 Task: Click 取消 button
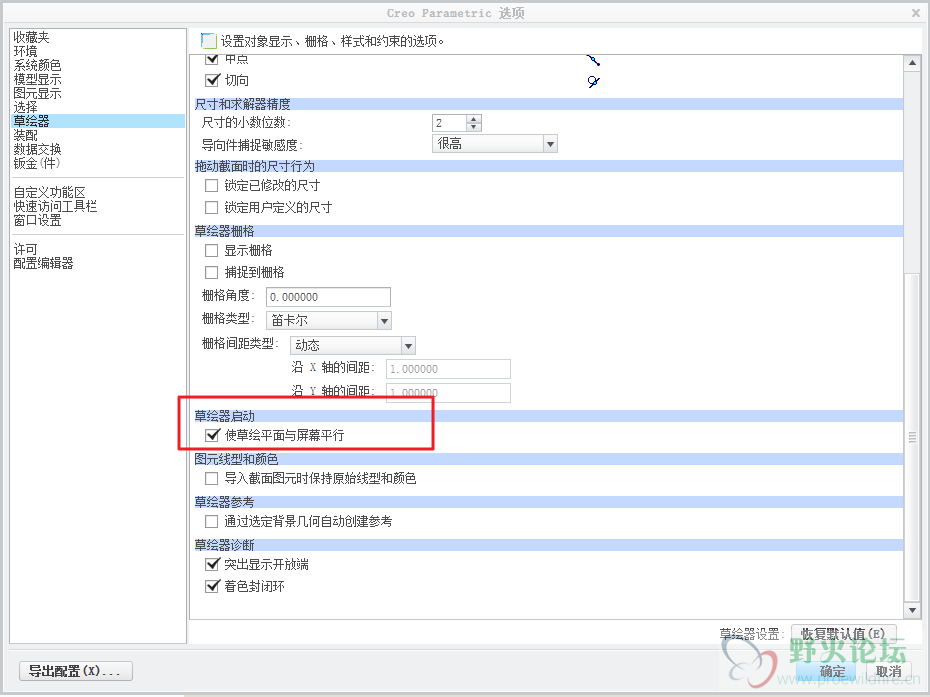coord(888,671)
